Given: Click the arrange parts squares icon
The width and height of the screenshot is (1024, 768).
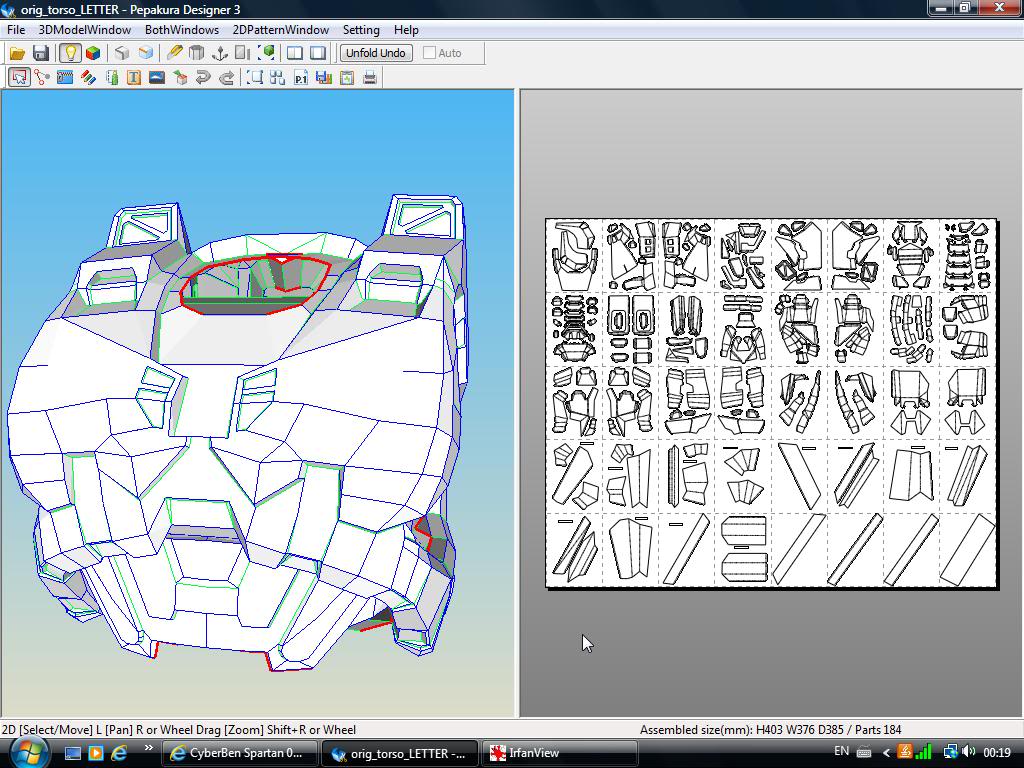Looking at the screenshot, I should pyautogui.click(x=278, y=78).
